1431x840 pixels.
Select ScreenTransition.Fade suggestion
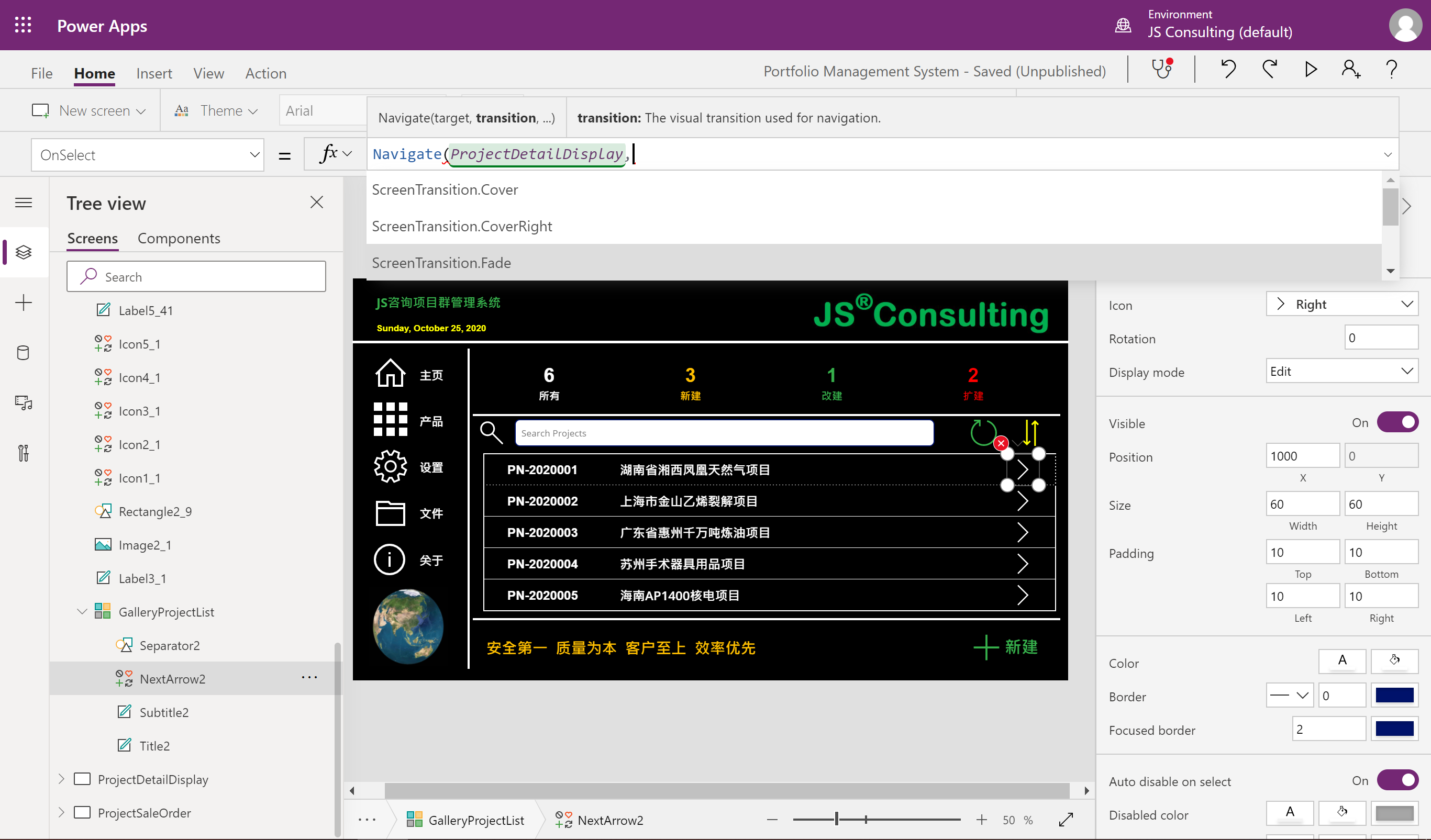click(874, 263)
